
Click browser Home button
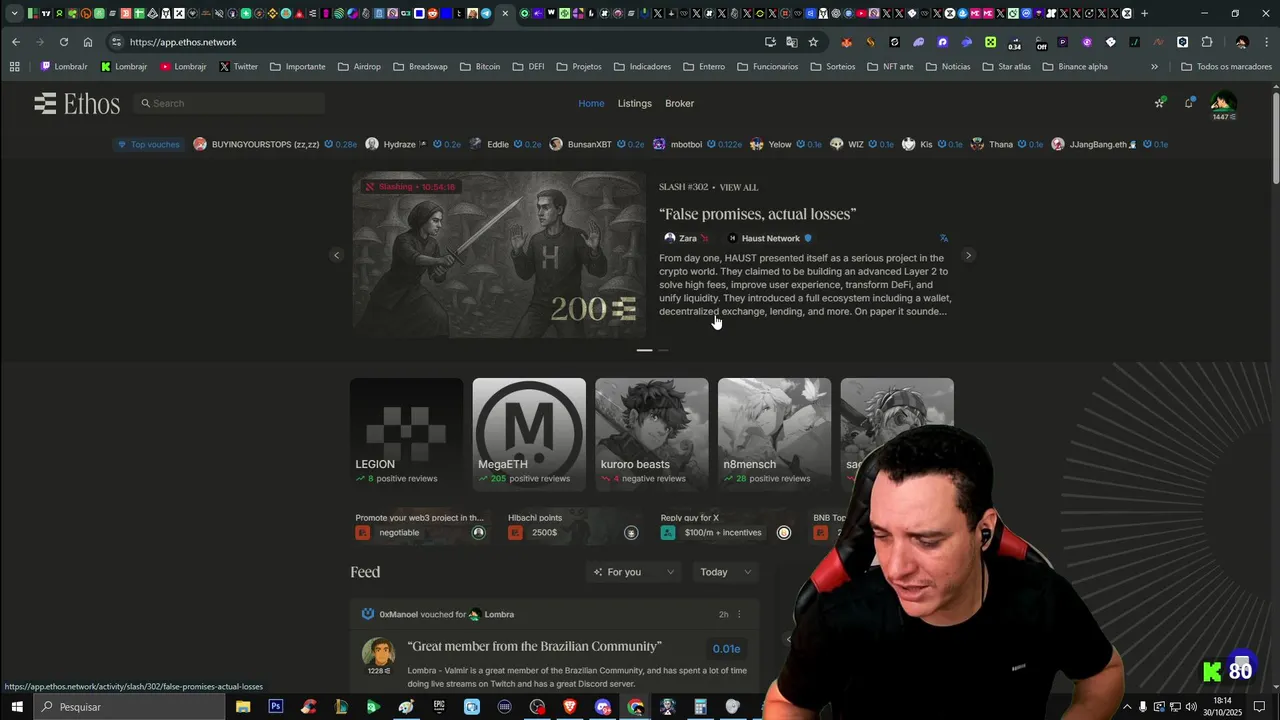(x=88, y=42)
